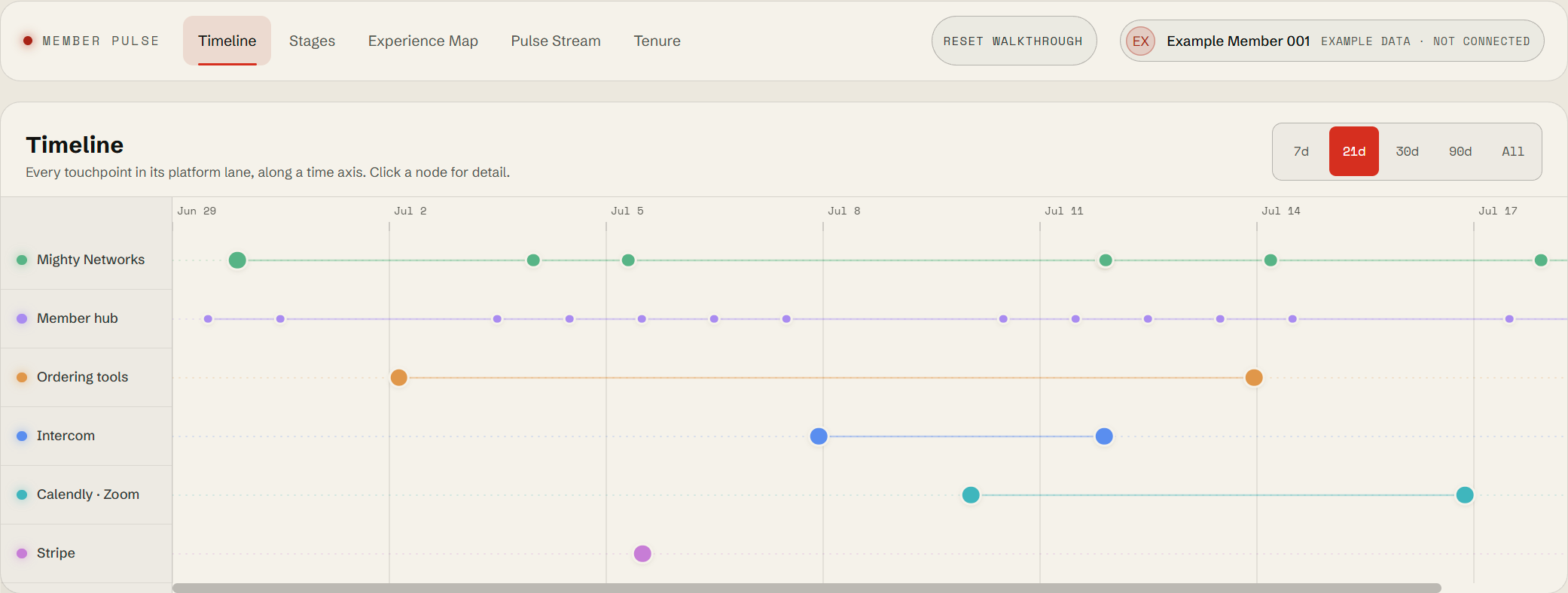Select the first Mighty Networks node near Jun 29
The image size is (1568, 593).
237,260
